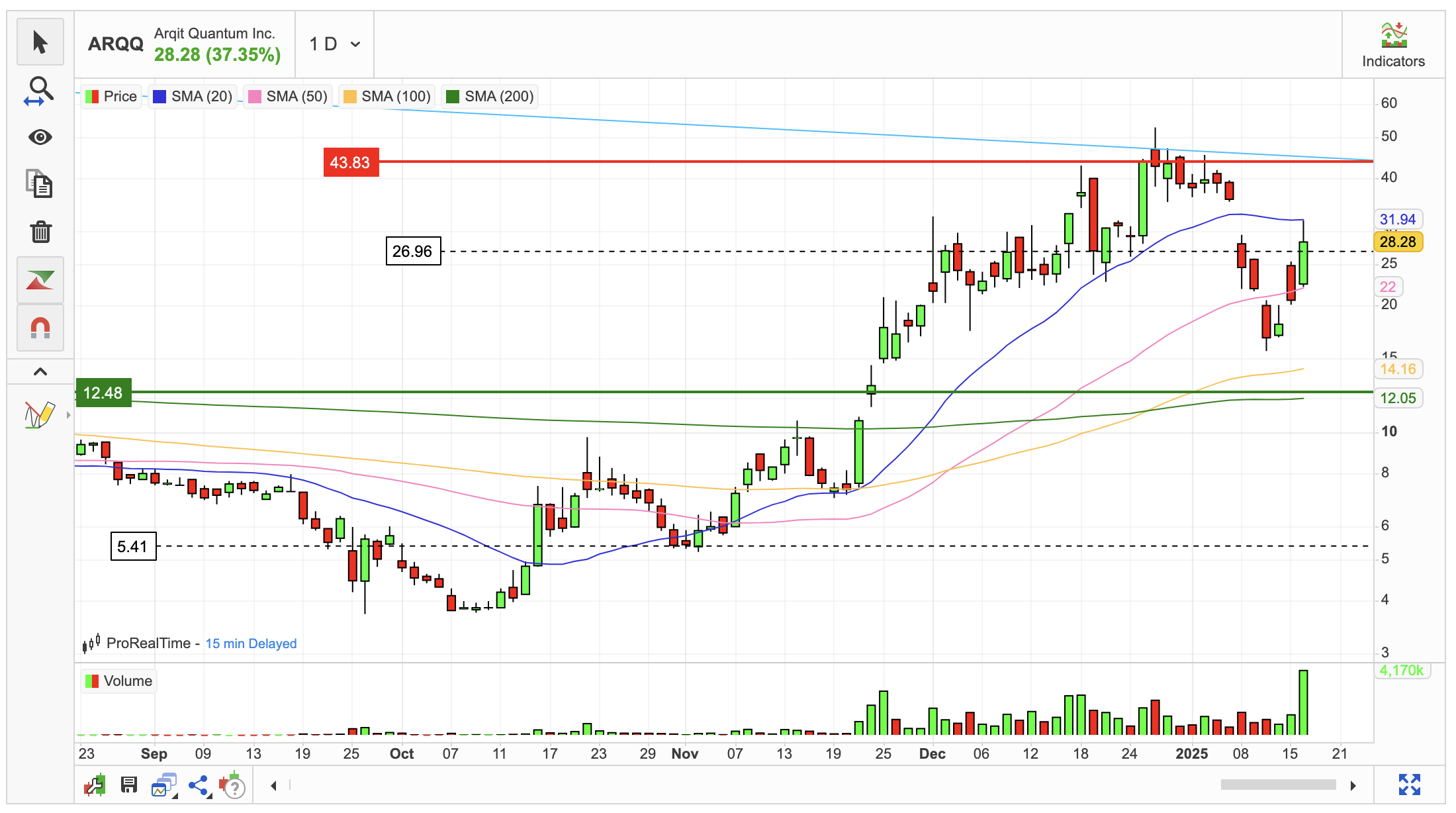1456x813 pixels.
Task: Open SMA (100) legend entry
Action: (387, 96)
